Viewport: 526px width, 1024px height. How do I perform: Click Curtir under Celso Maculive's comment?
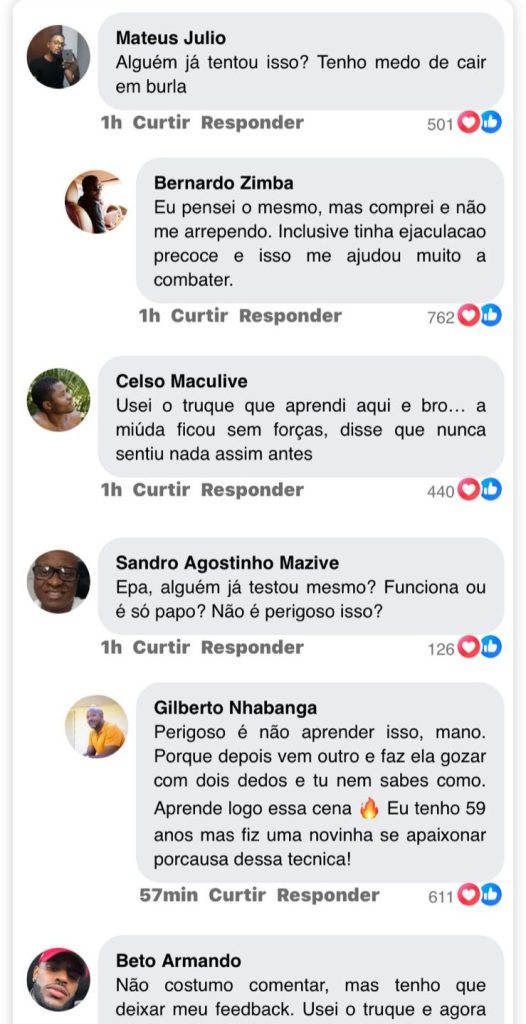(161, 490)
